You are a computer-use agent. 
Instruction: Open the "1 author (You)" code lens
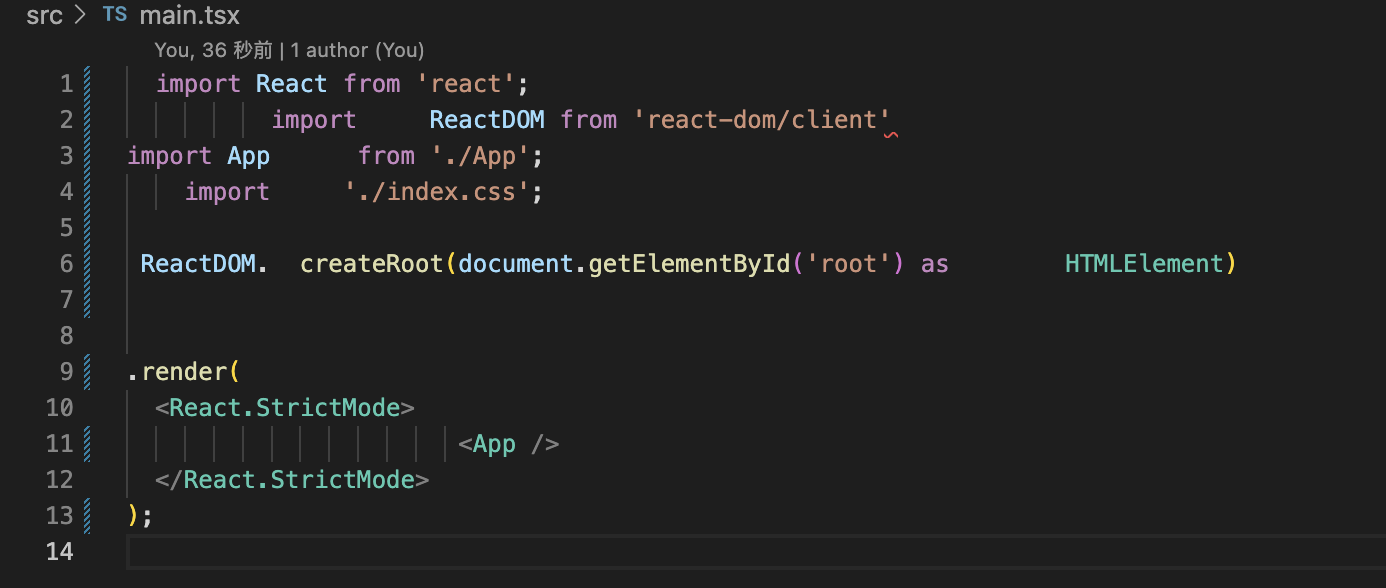point(357,50)
